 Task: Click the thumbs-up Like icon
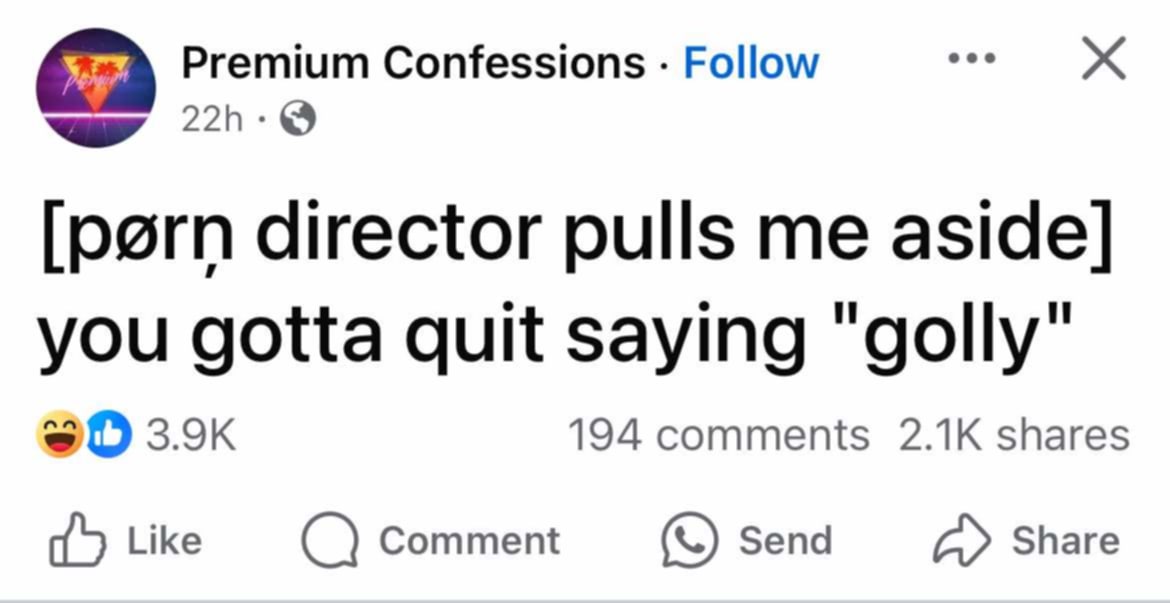tap(76, 539)
